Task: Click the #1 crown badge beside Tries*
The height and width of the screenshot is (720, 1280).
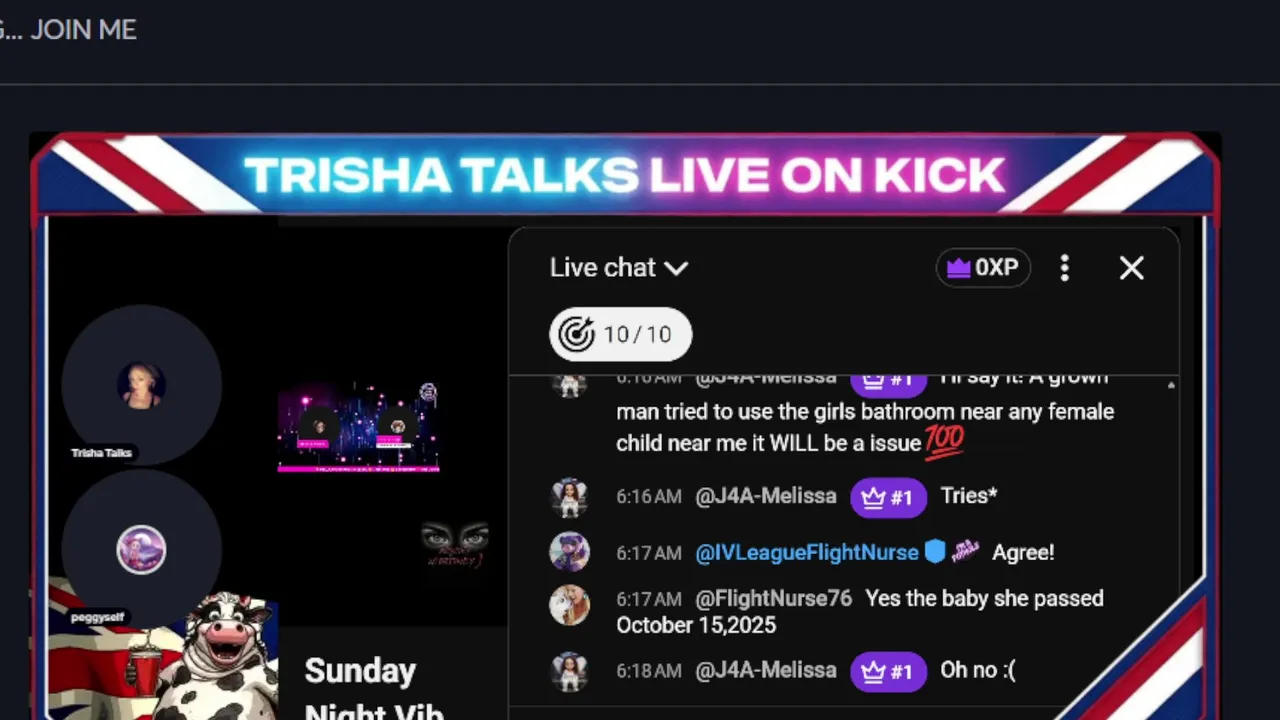Action: click(888, 497)
